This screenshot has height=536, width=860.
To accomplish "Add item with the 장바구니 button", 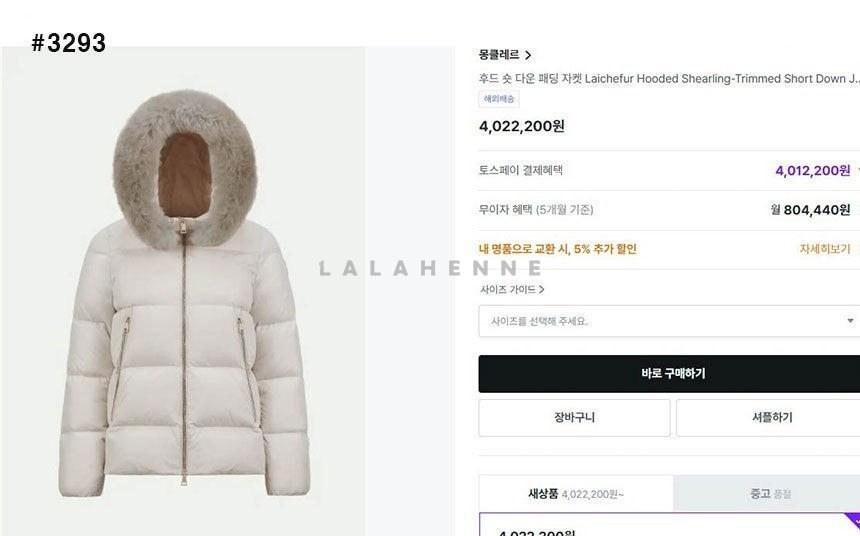I will click(574, 418).
